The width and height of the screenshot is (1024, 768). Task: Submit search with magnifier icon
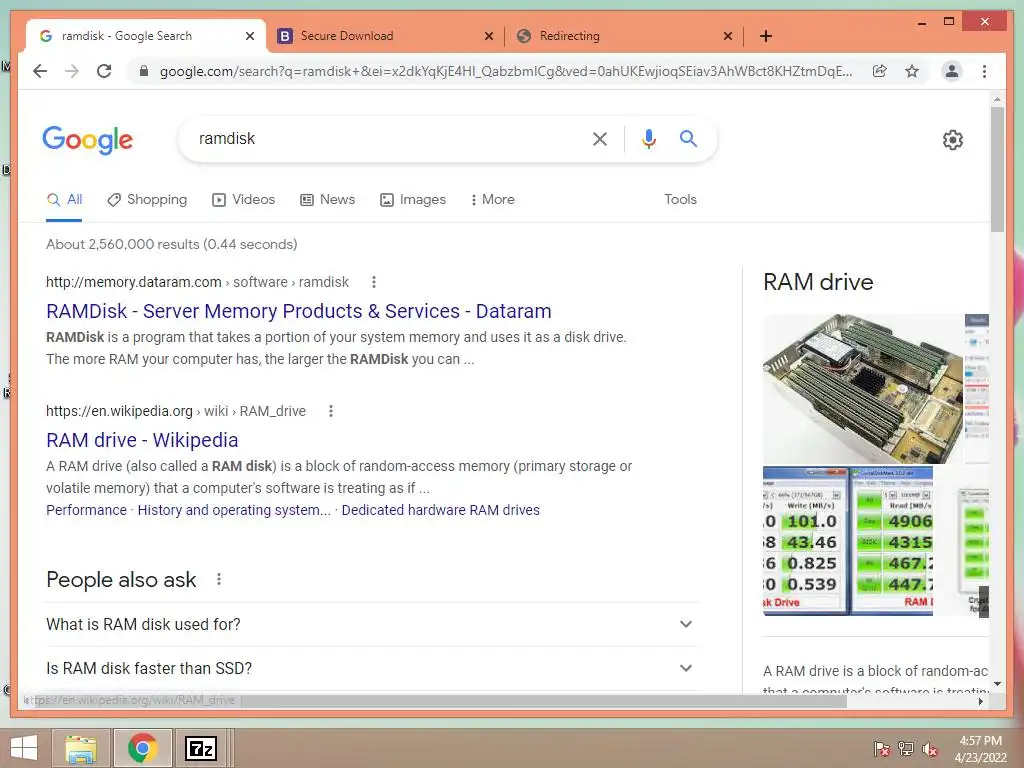[x=688, y=138]
